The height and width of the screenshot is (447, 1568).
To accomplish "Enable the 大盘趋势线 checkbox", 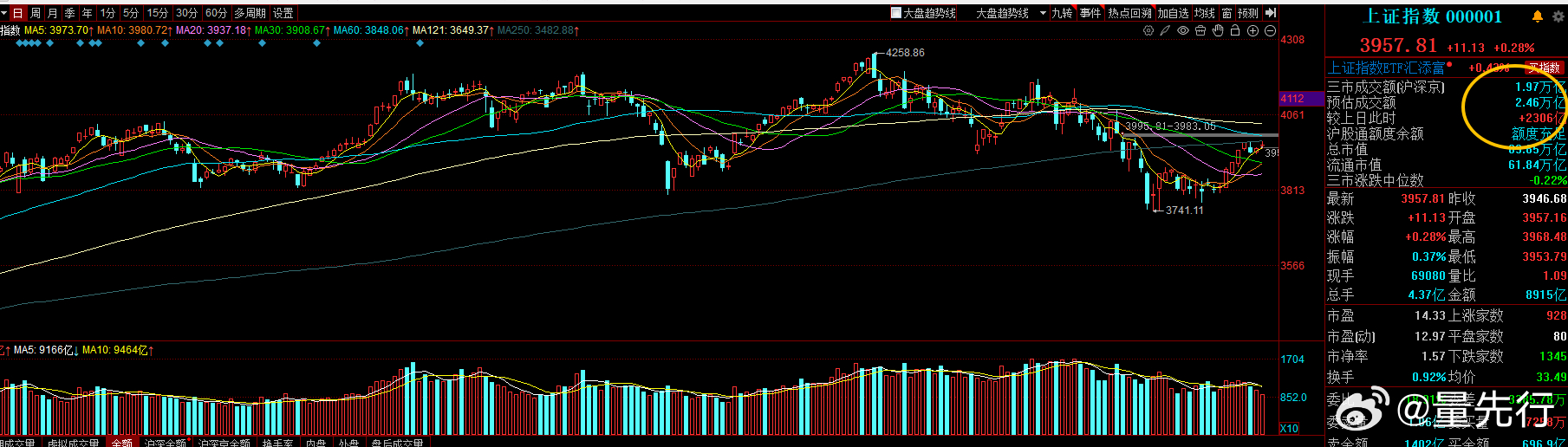I will pyautogui.click(x=896, y=13).
